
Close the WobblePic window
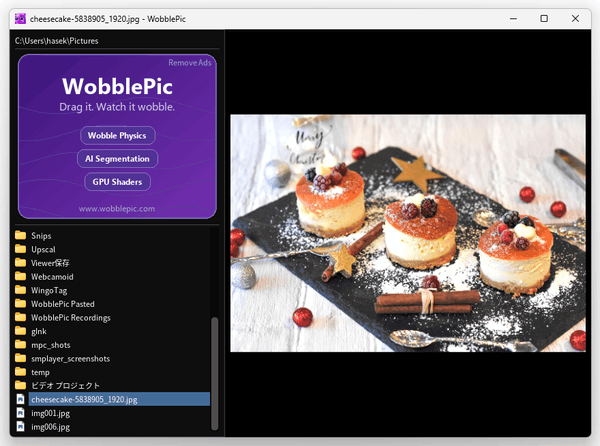point(575,19)
